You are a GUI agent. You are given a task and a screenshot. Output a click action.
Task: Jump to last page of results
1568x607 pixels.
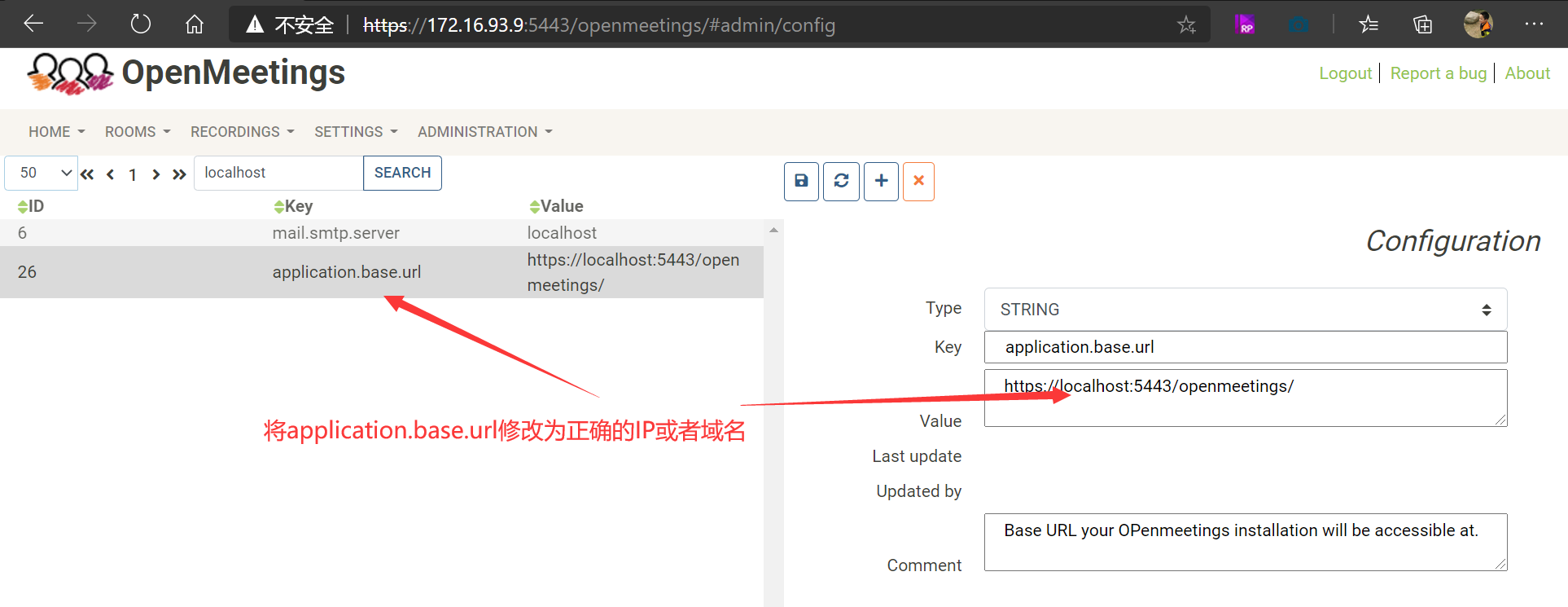179,174
